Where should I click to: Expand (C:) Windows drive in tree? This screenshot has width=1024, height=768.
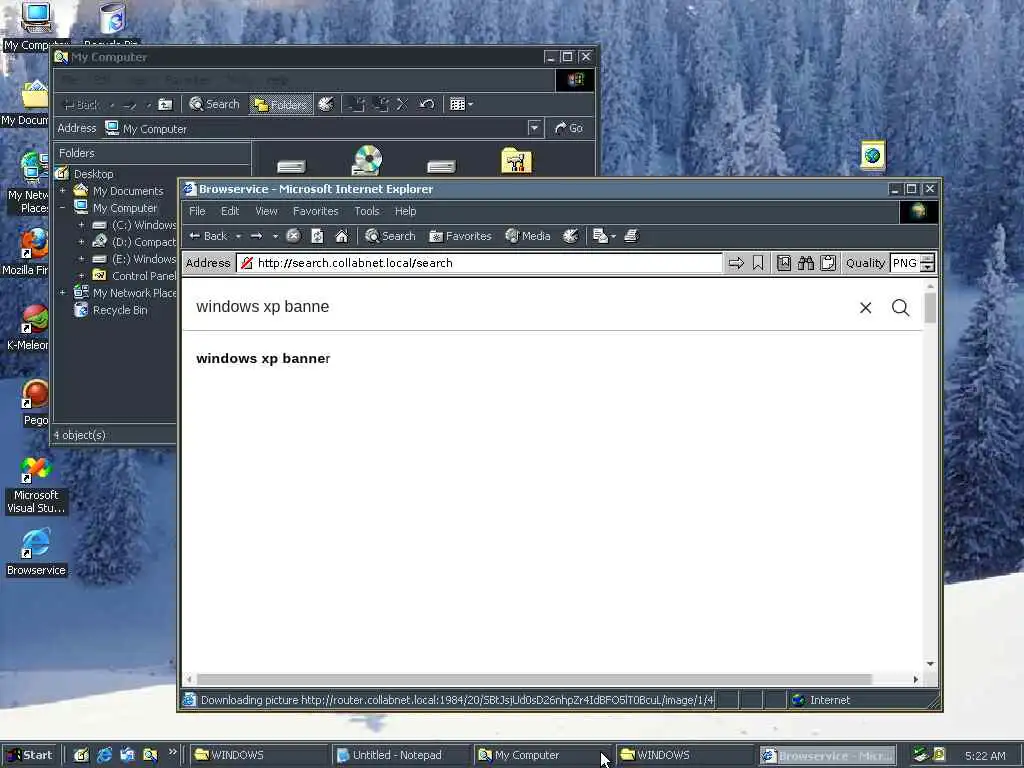click(x=82, y=225)
